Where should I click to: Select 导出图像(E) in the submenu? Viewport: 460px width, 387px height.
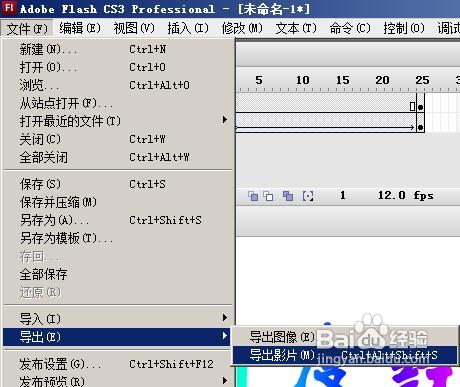point(345,337)
